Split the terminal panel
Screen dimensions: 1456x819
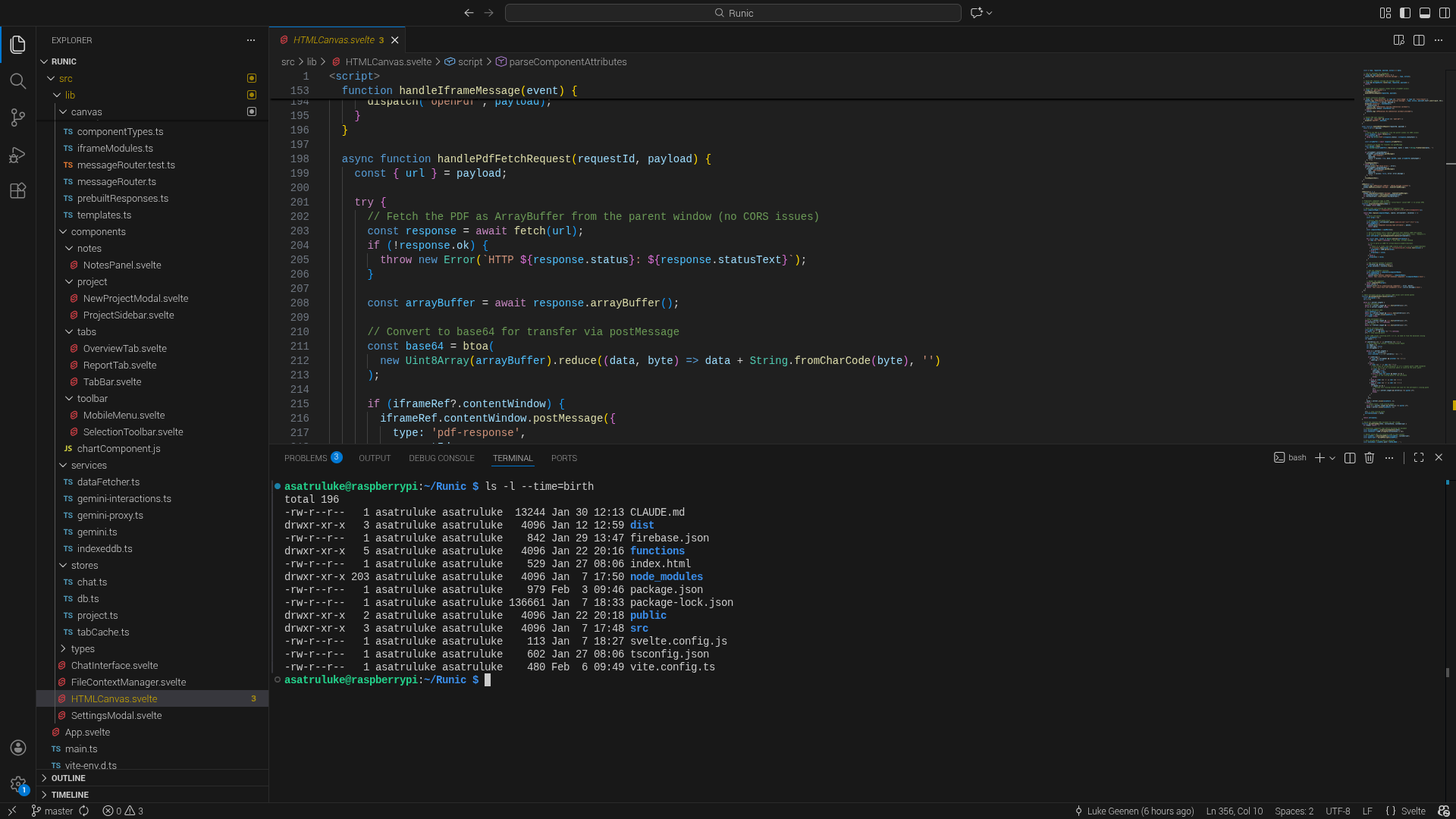(x=1349, y=458)
